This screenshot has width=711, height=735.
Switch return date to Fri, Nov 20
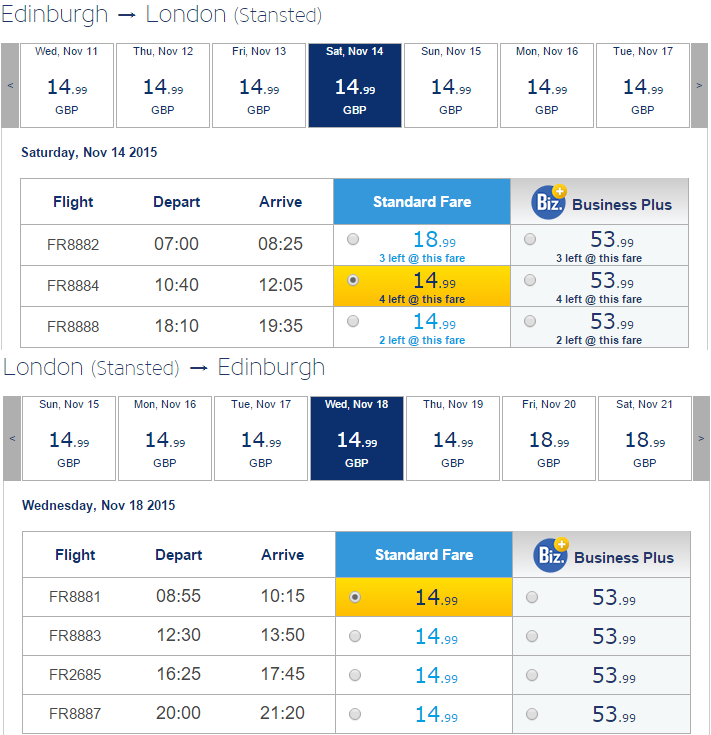tap(549, 438)
